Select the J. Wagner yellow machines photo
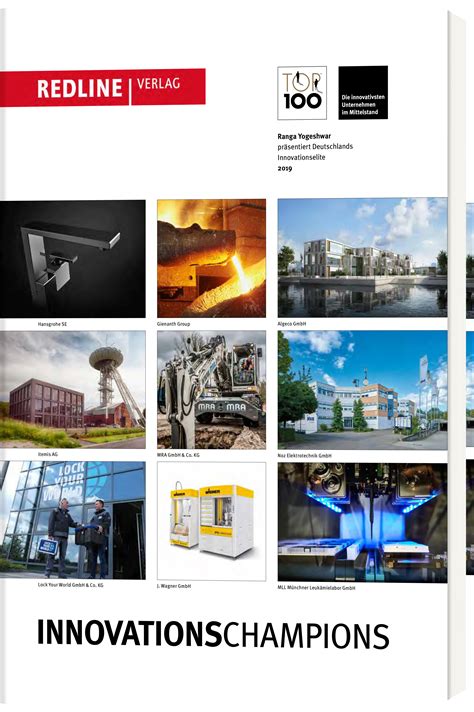 (x=212, y=521)
